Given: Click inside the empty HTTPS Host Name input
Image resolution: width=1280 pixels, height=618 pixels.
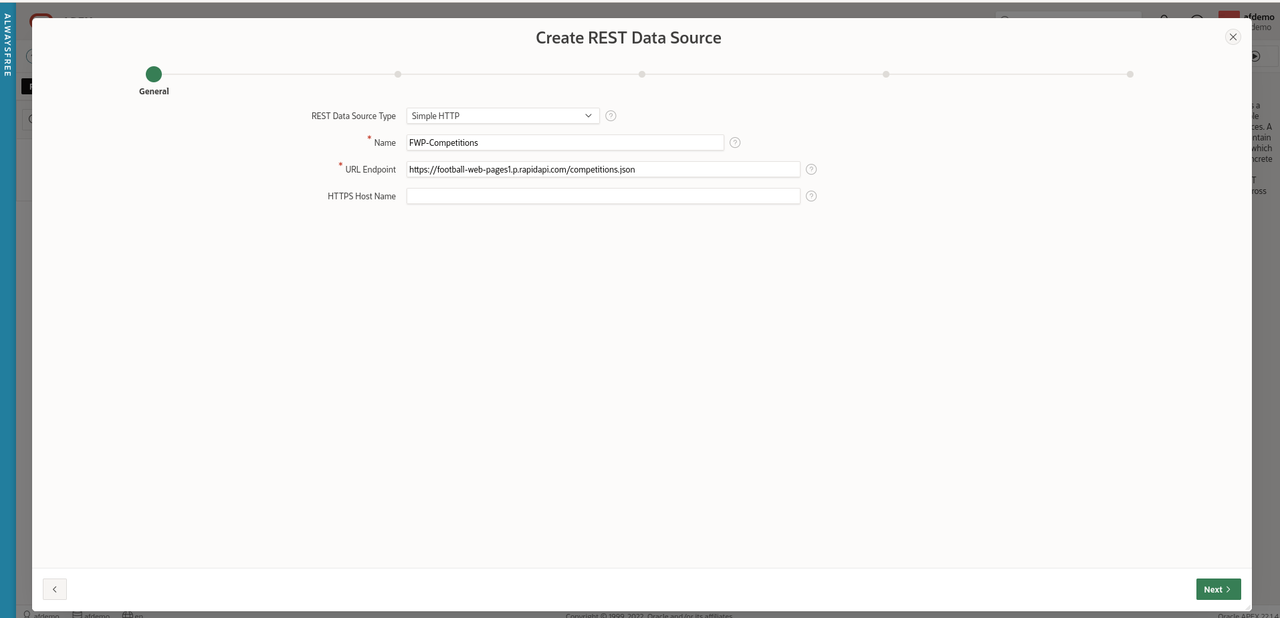Looking at the screenshot, I should pyautogui.click(x=600, y=196).
